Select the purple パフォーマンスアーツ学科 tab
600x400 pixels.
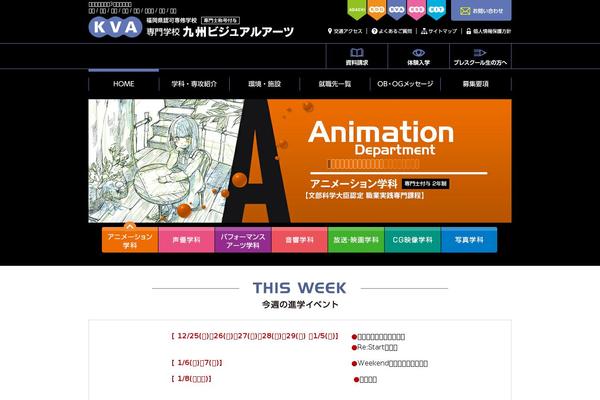click(x=243, y=240)
